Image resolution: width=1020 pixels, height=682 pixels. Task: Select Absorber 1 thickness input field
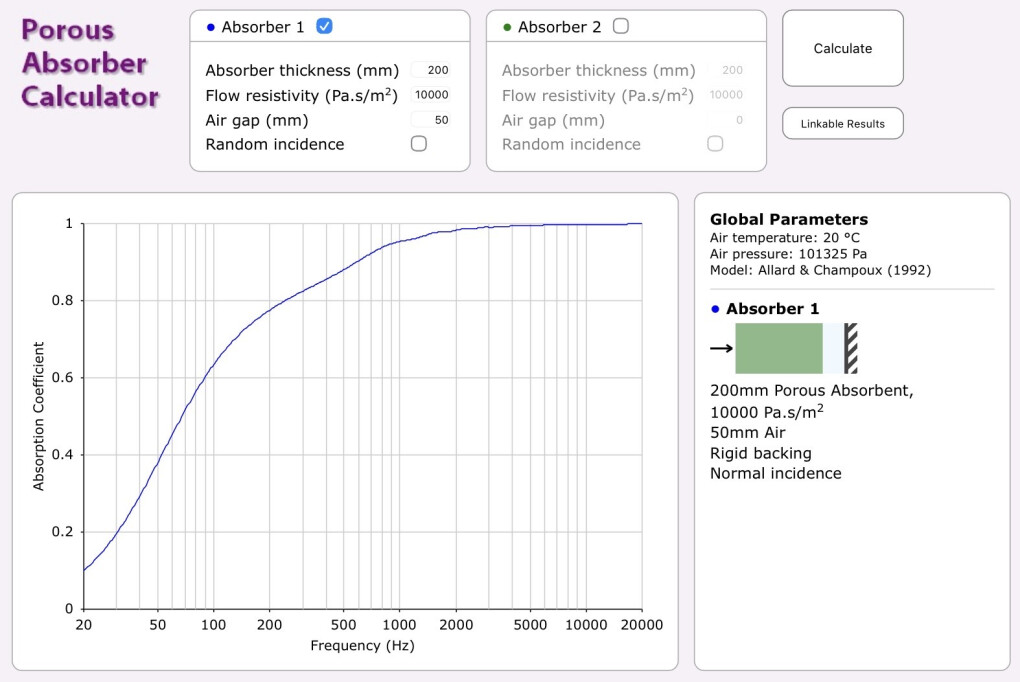pyautogui.click(x=431, y=70)
